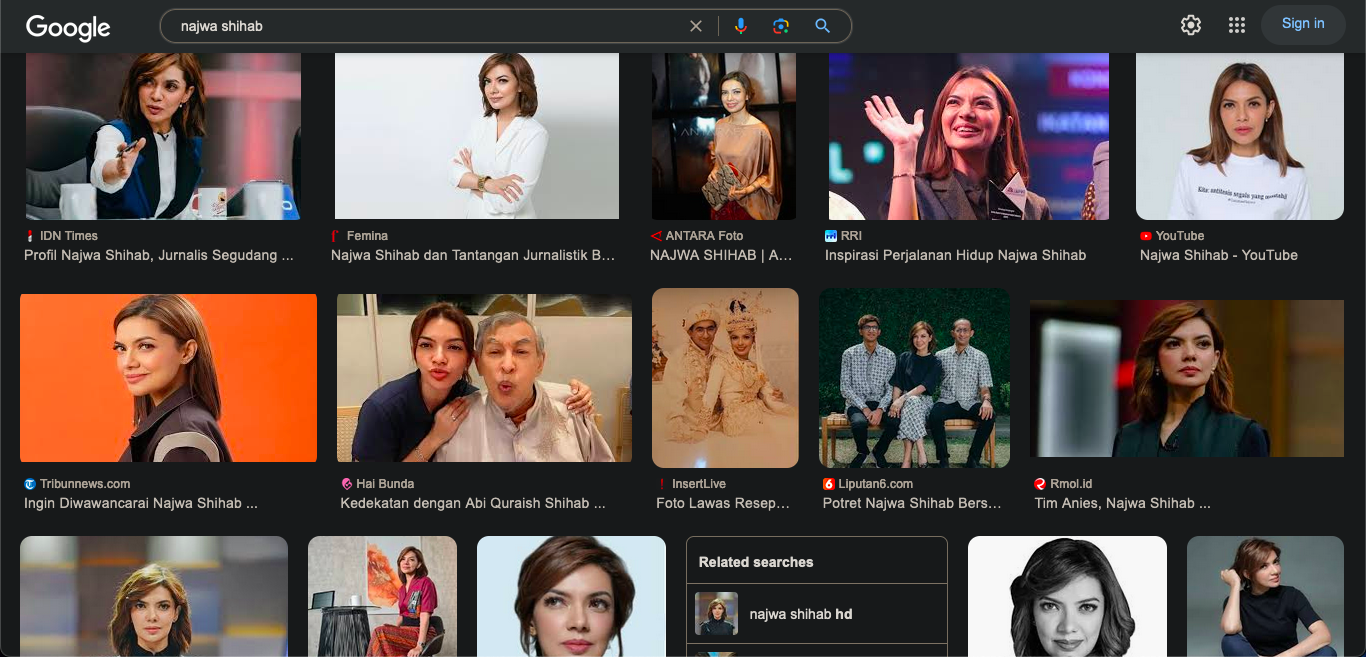Clear the search box text

point(696,26)
